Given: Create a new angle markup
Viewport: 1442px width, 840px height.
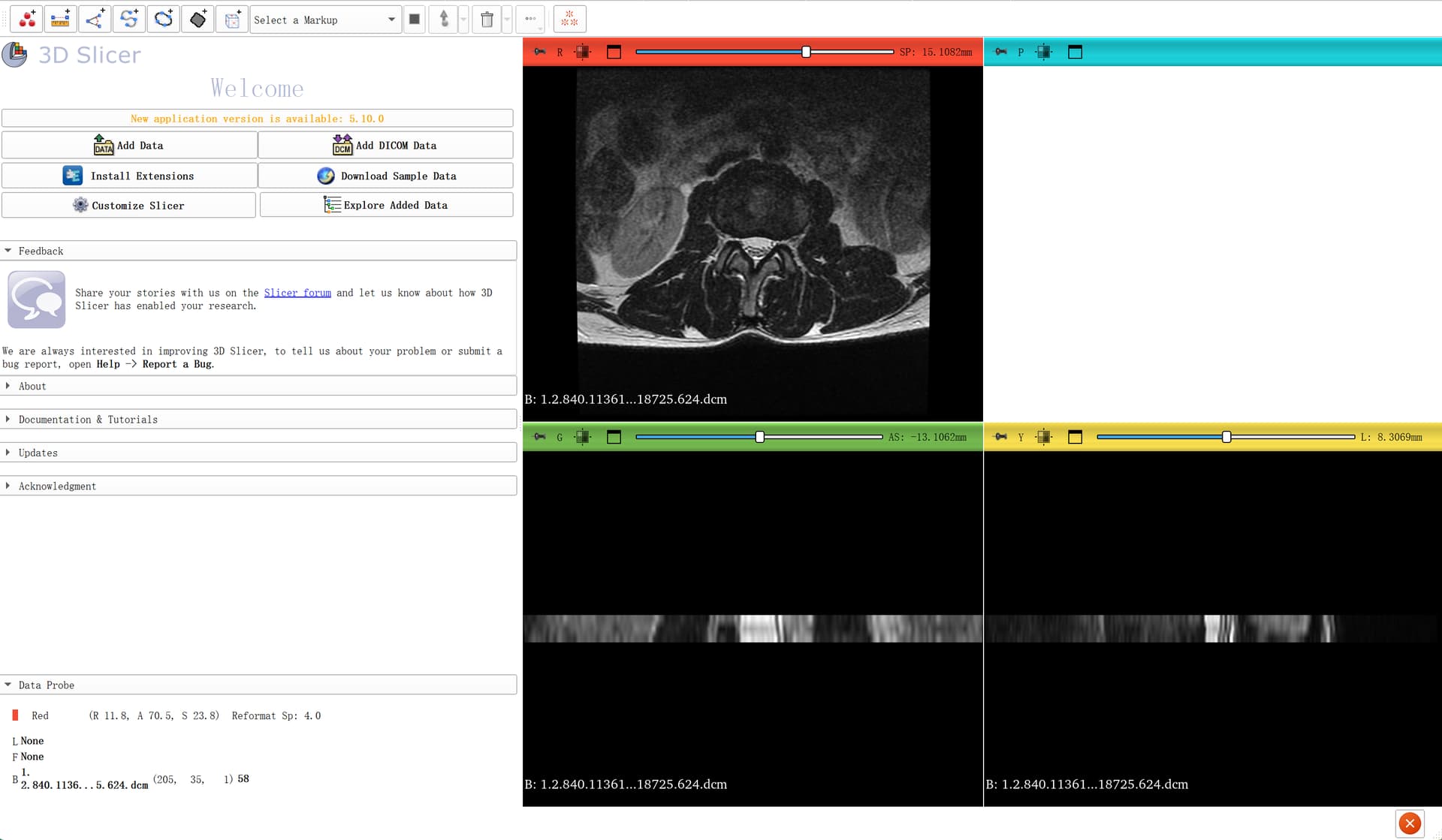Looking at the screenshot, I should [x=95, y=20].
